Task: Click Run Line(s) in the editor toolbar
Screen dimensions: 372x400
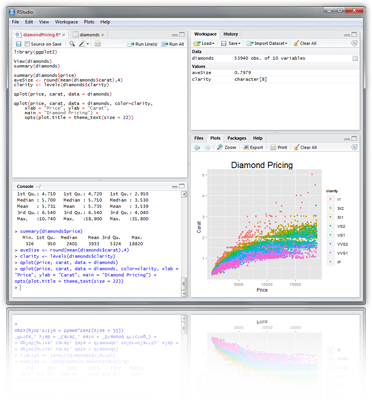Action: click(x=142, y=44)
